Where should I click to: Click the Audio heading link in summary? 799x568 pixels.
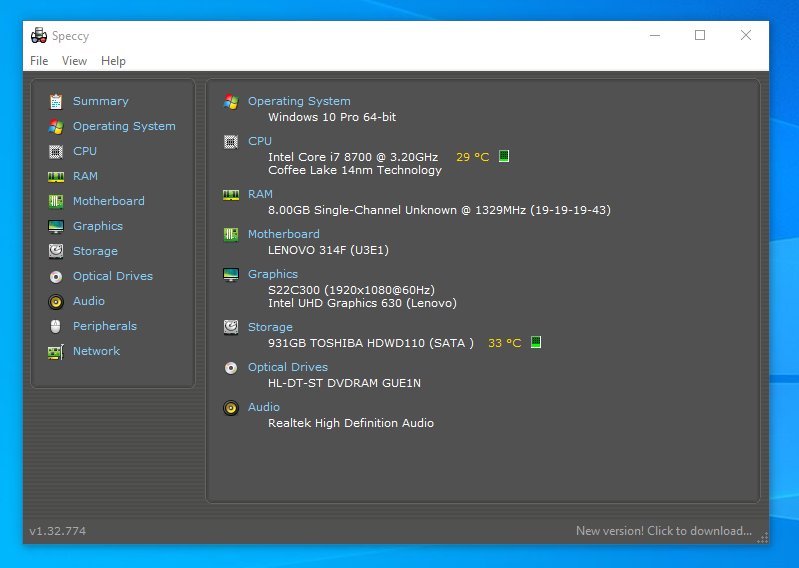263,407
